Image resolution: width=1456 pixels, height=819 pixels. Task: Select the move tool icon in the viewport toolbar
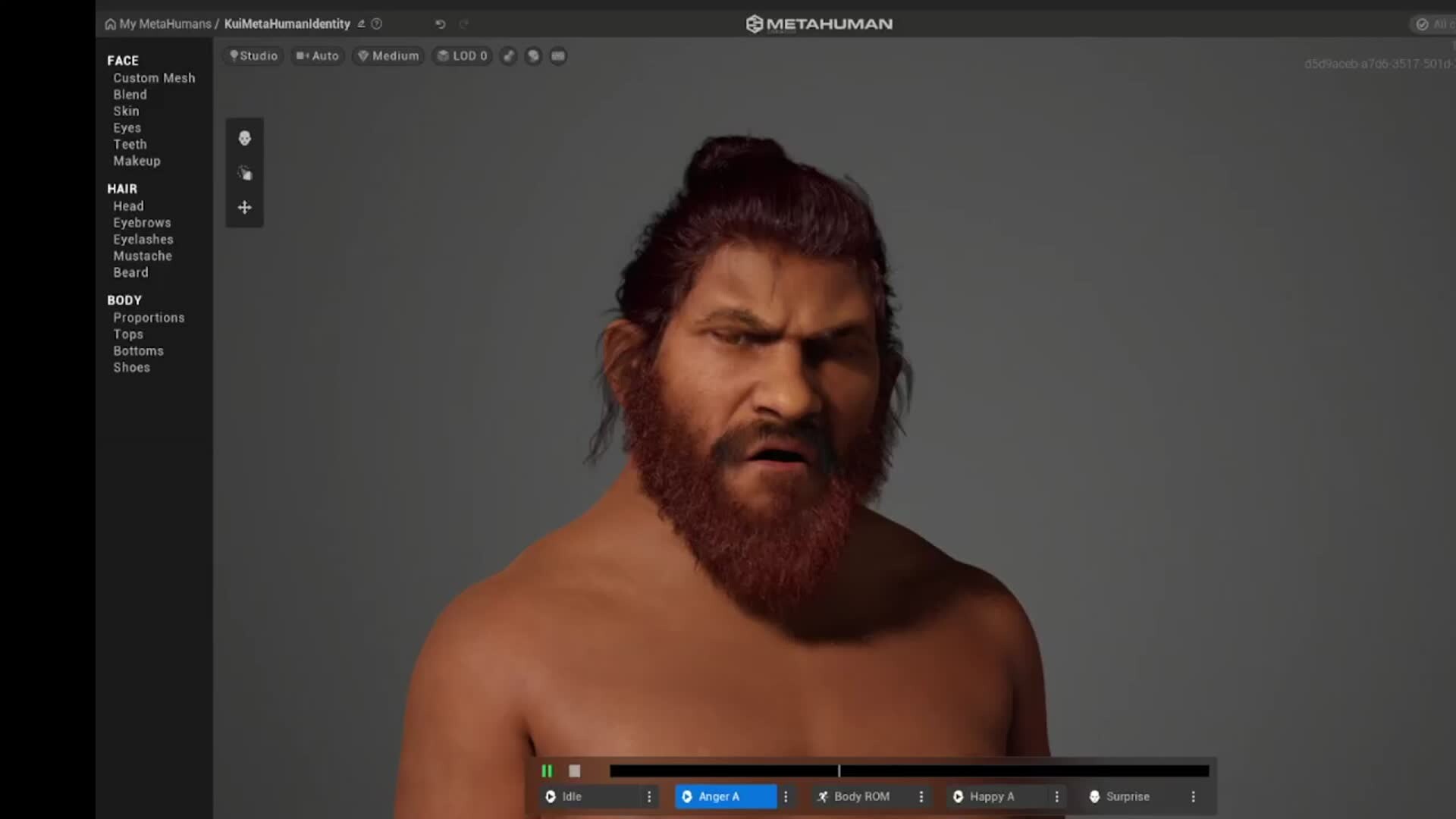coord(244,207)
